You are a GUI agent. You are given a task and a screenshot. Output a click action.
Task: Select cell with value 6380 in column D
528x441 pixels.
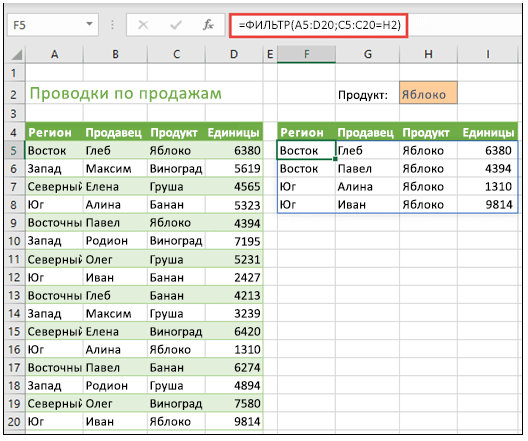click(234, 150)
